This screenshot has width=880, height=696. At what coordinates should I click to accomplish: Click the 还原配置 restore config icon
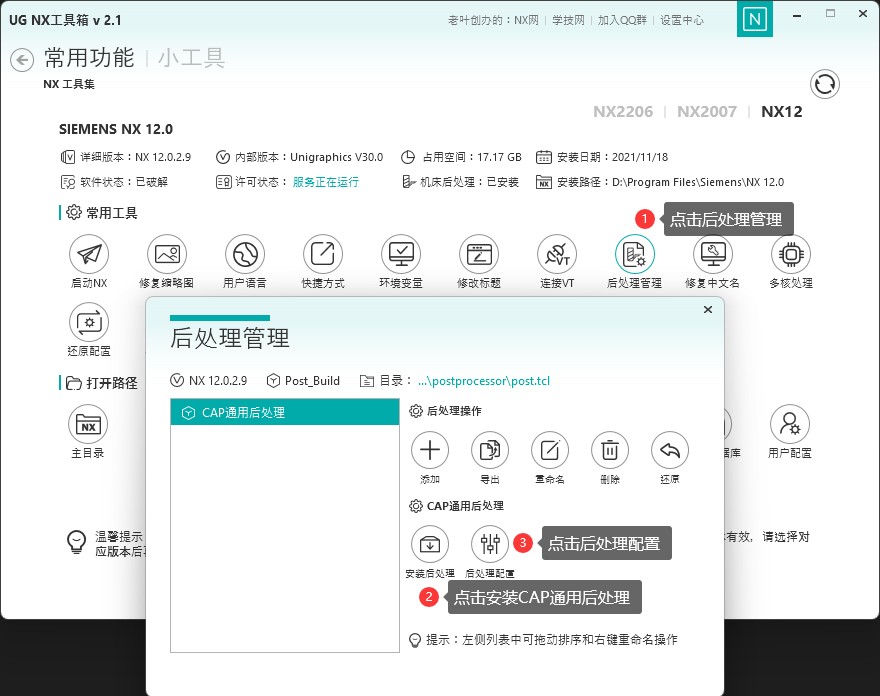tap(89, 322)
